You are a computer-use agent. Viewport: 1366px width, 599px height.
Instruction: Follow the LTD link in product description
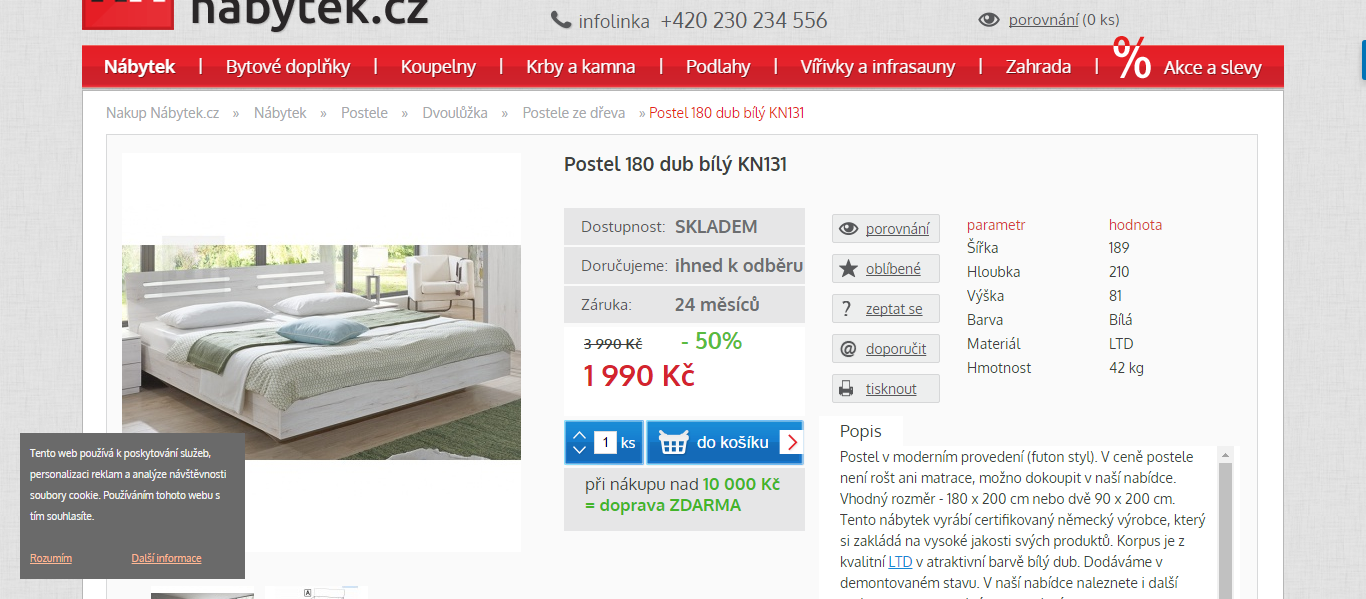900,562
